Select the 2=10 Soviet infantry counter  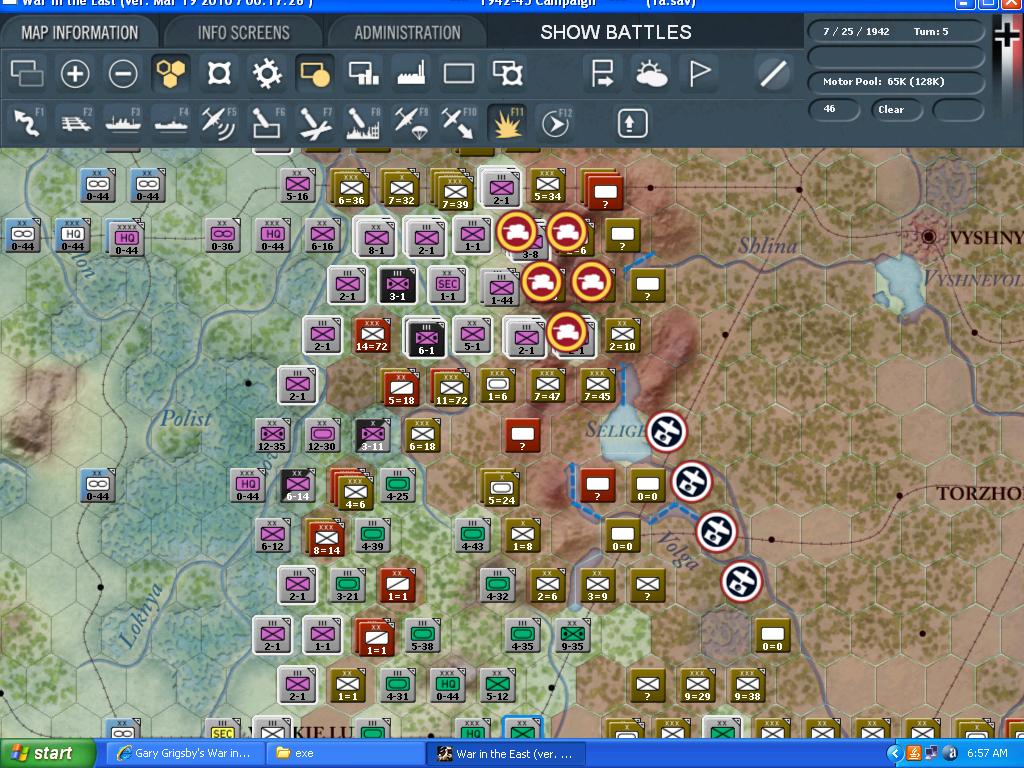click(x=622, y=336)
